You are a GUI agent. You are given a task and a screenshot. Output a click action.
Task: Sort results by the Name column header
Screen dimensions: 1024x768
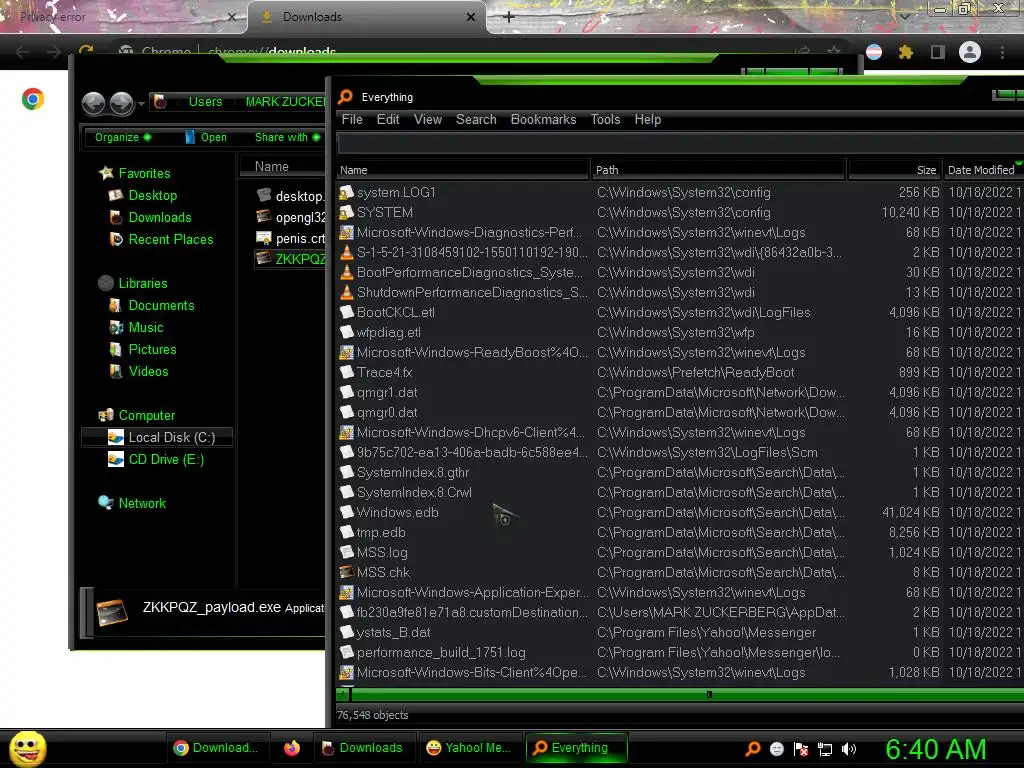(462, 170)
